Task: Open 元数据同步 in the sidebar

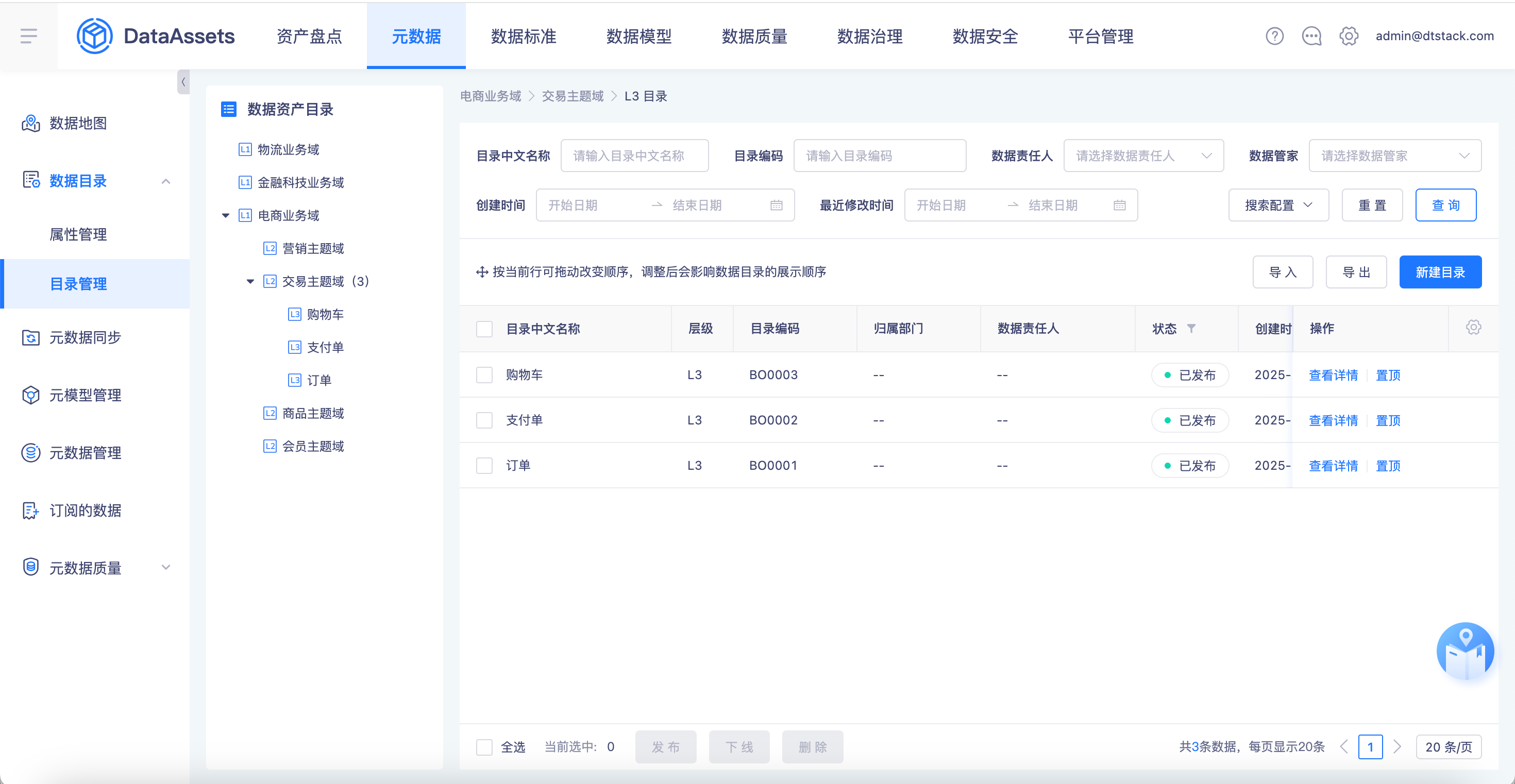Action: [x=85, y=337]
